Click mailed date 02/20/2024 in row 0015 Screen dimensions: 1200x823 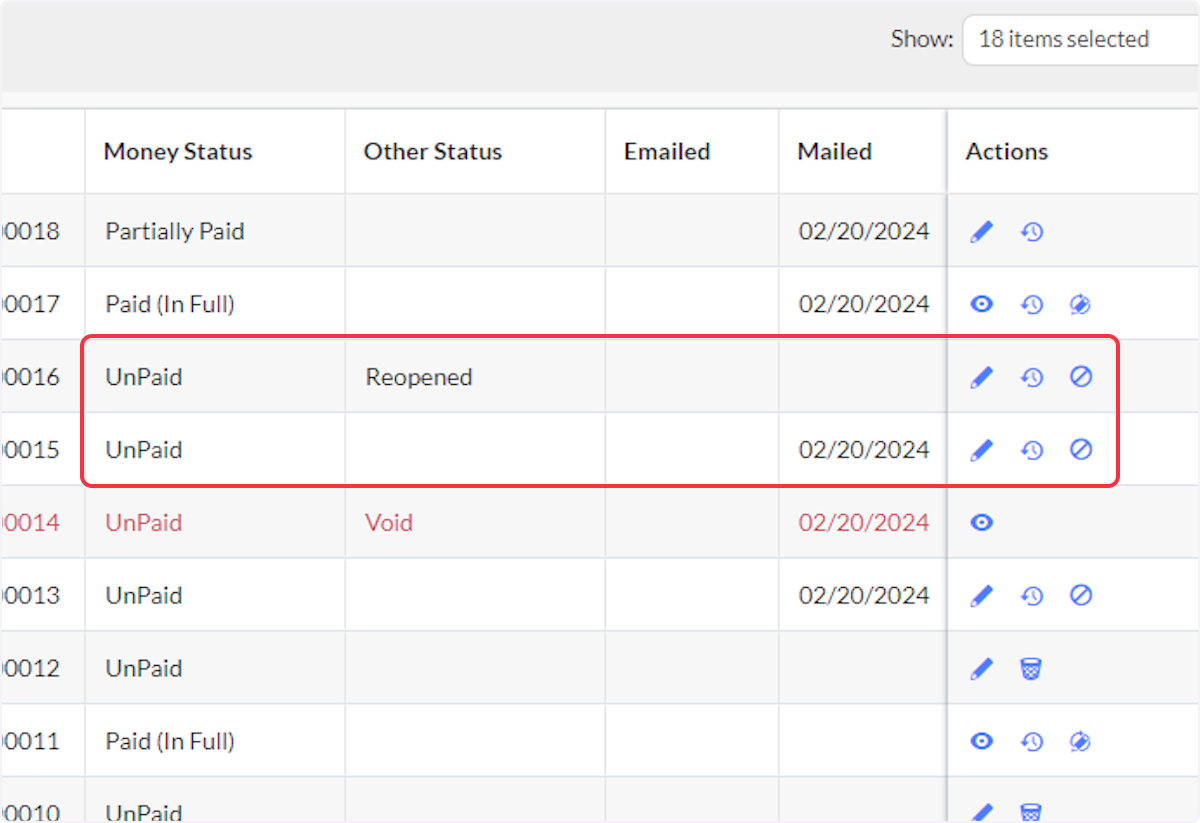[864, 450]
